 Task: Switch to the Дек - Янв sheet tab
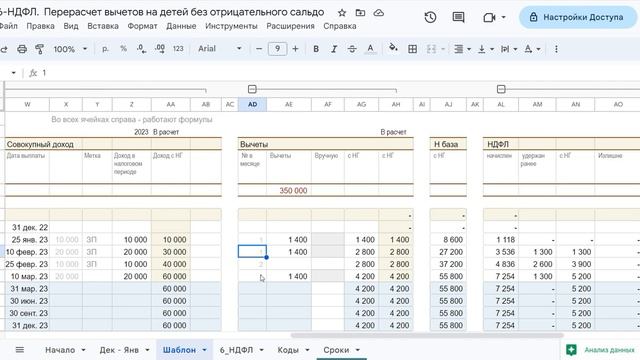point(119,350)
